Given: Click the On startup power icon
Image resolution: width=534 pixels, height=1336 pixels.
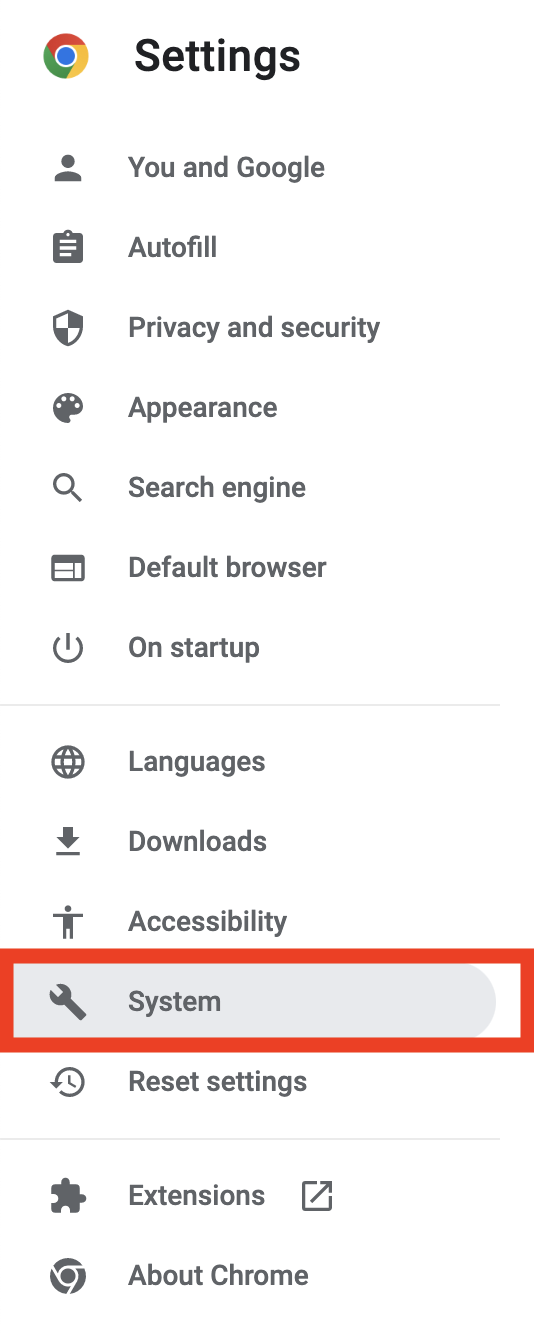Looking at the screenshot, I should [x=68, y=648].
